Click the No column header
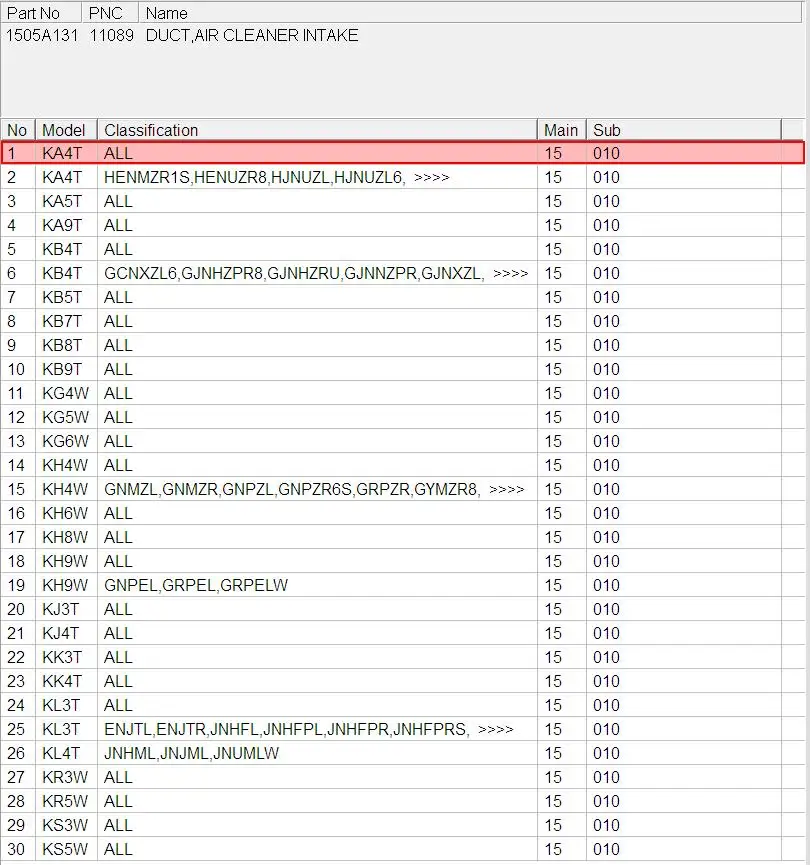 click(x=18, y=130)
